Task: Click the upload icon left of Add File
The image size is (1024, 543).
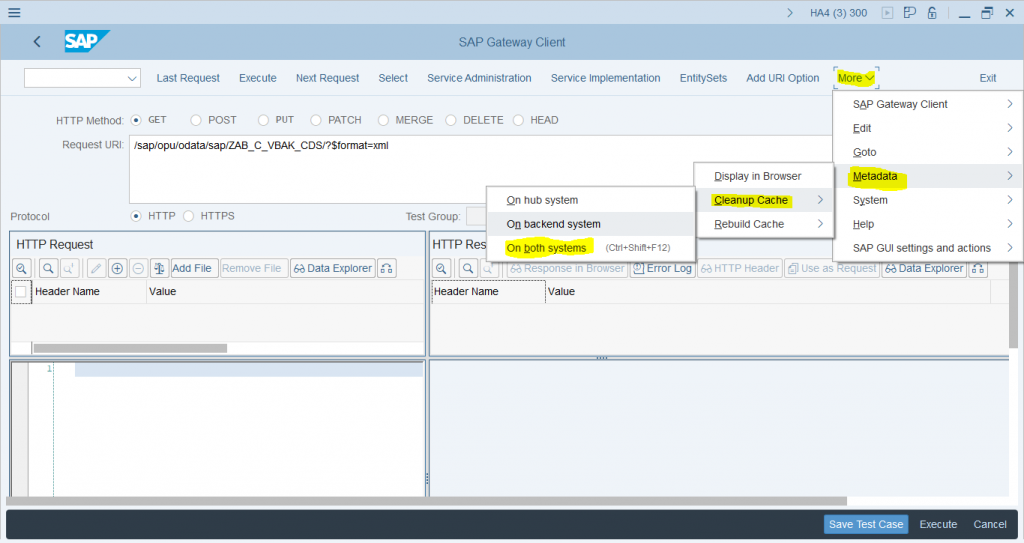Action: 159,268
